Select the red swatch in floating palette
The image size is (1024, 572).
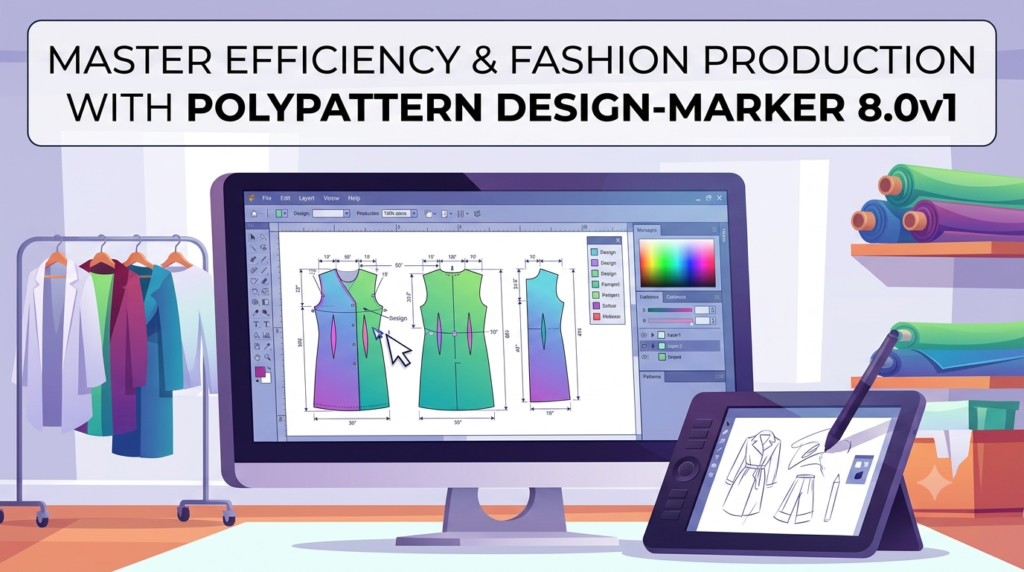pos(596,317)
